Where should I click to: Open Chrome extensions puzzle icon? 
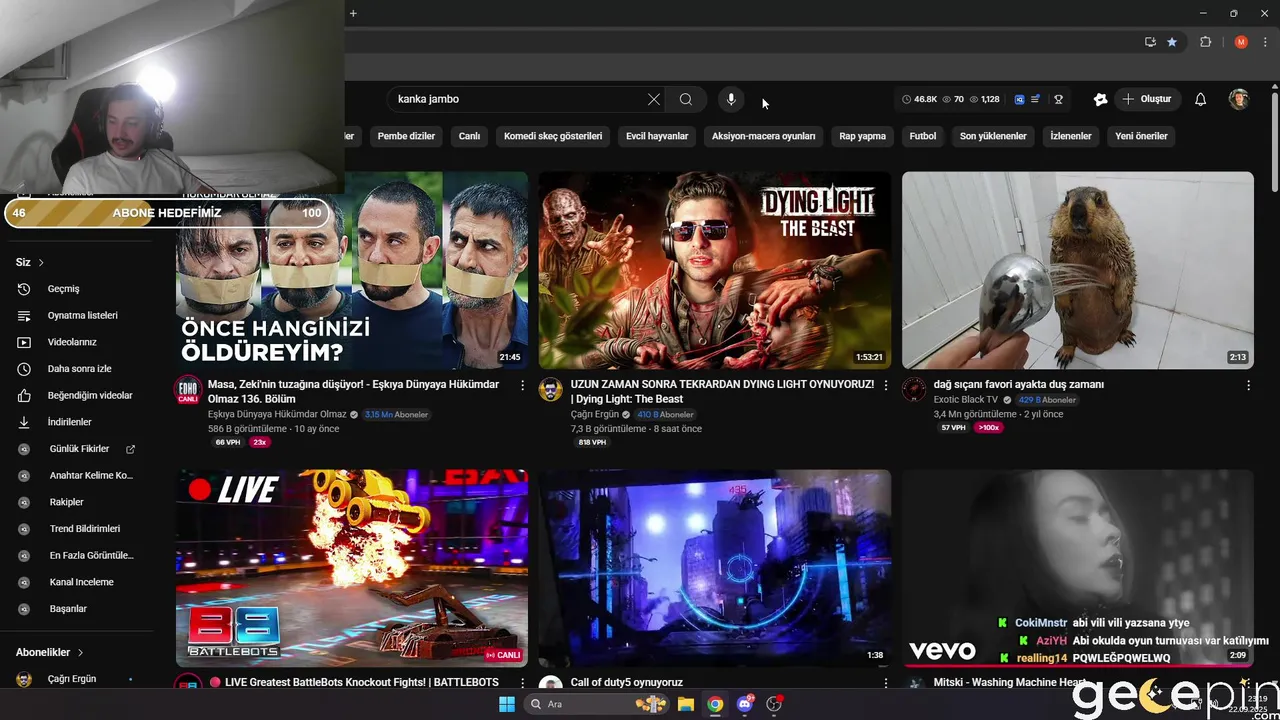1205,42
